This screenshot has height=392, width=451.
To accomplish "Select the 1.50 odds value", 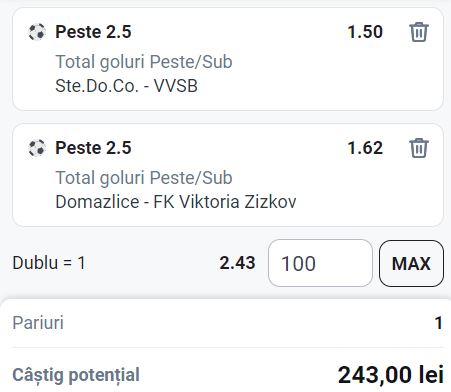I will 365,32.
